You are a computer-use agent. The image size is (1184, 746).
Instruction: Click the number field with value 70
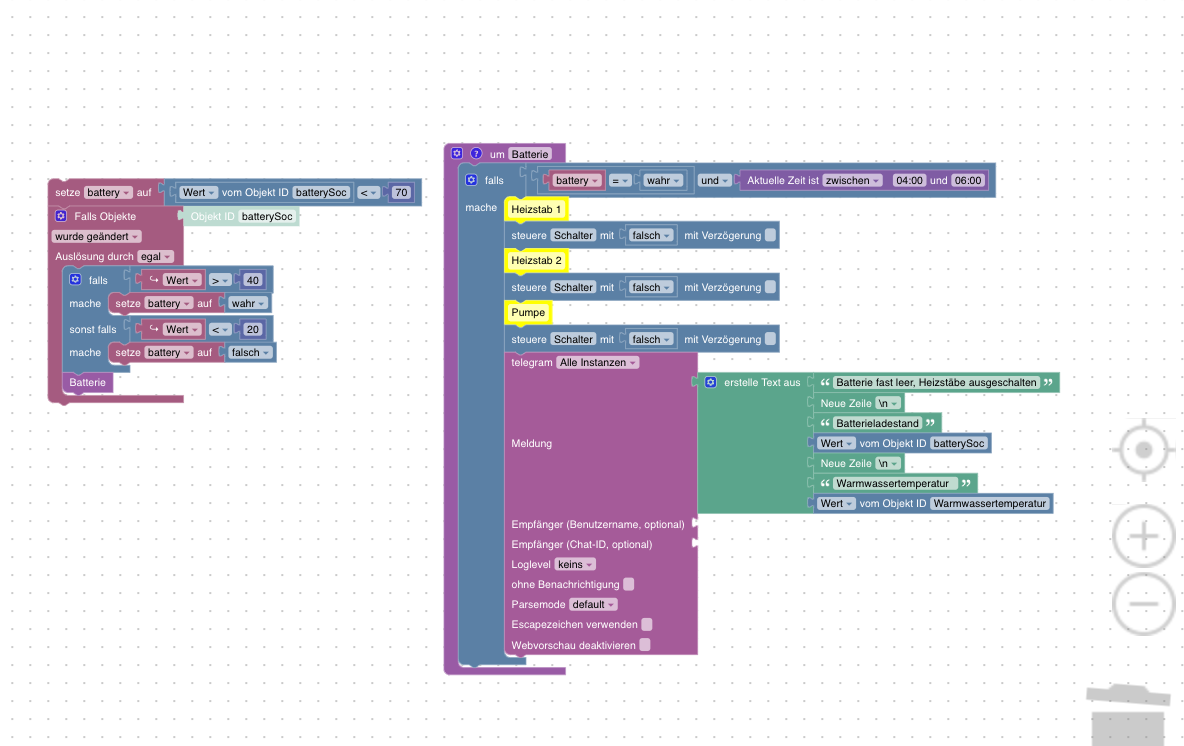point(401,193)
